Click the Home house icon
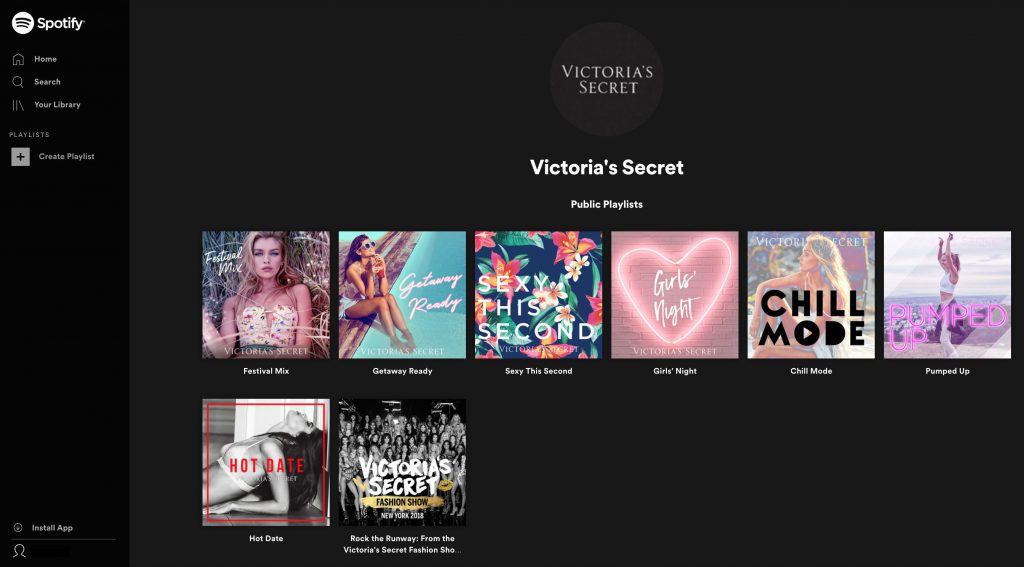This screenshot has width=1024, height=567. point(18,59)
